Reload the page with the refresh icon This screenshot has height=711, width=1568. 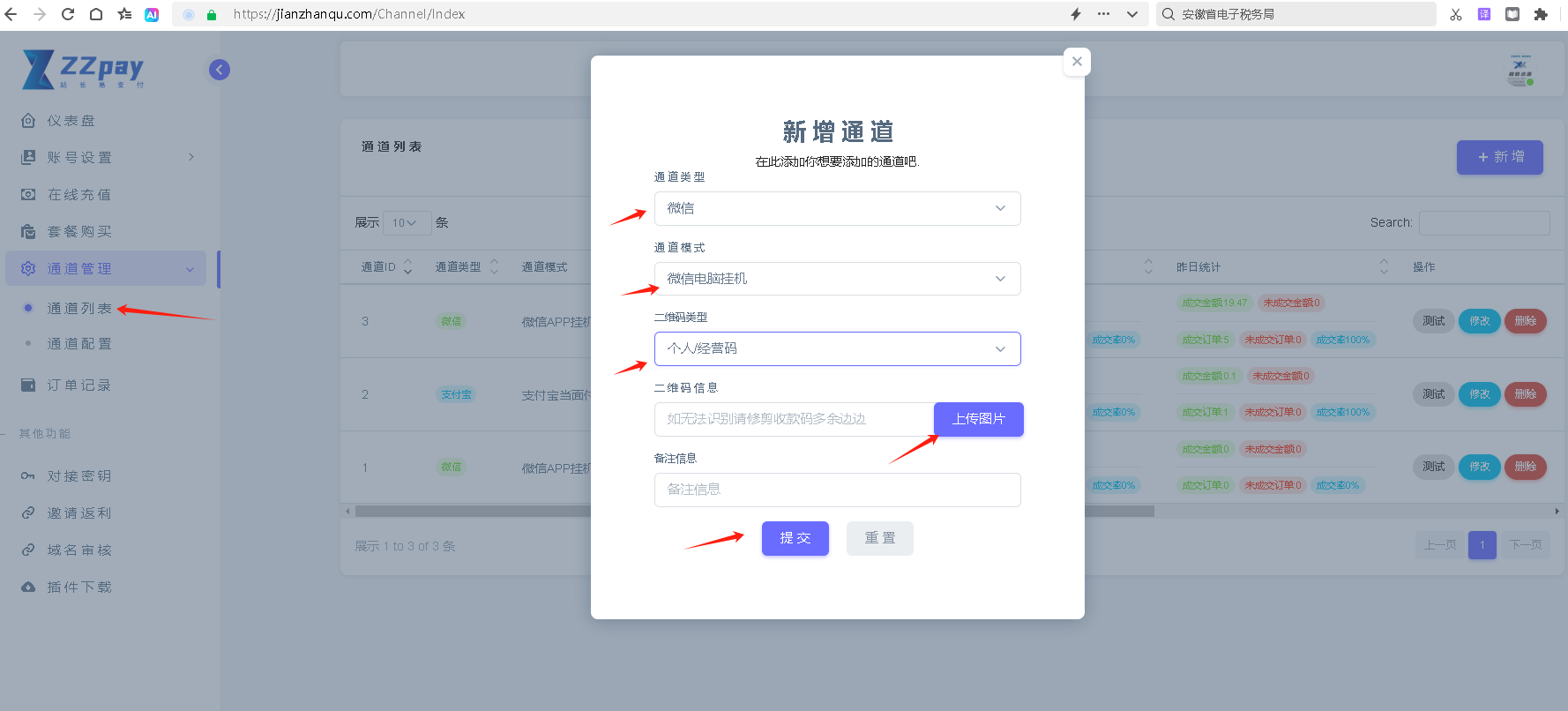pyautogui.click(x=68, y=14)
